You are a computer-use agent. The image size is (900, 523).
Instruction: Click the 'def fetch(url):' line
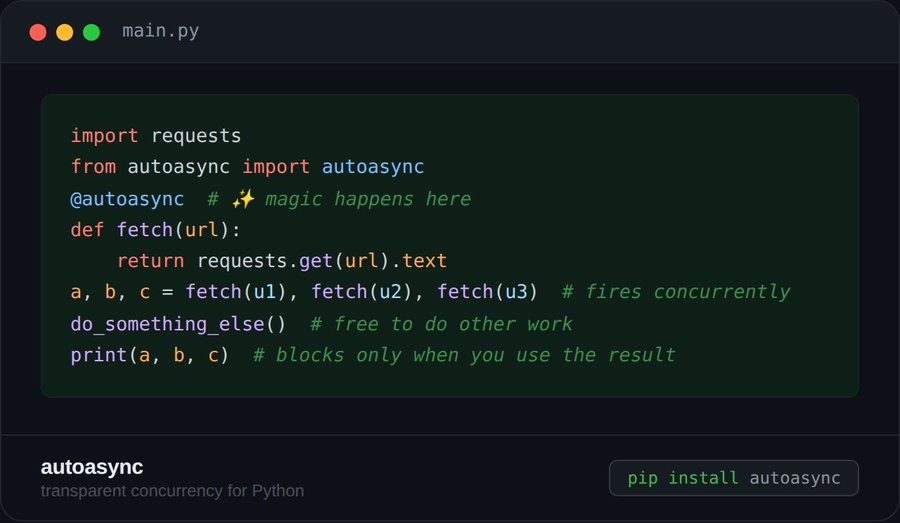click(156, 230)
